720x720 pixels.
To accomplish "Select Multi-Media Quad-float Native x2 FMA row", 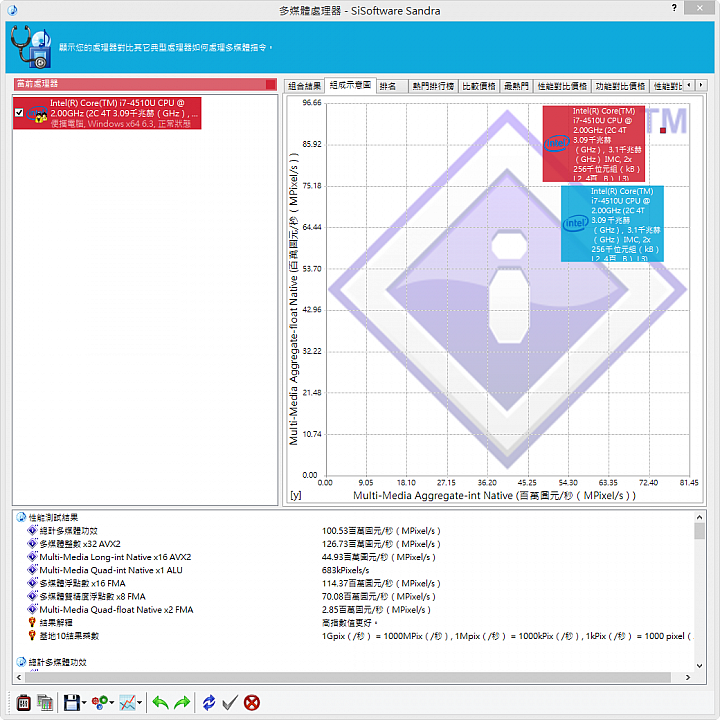I will (x=111, y=610).
